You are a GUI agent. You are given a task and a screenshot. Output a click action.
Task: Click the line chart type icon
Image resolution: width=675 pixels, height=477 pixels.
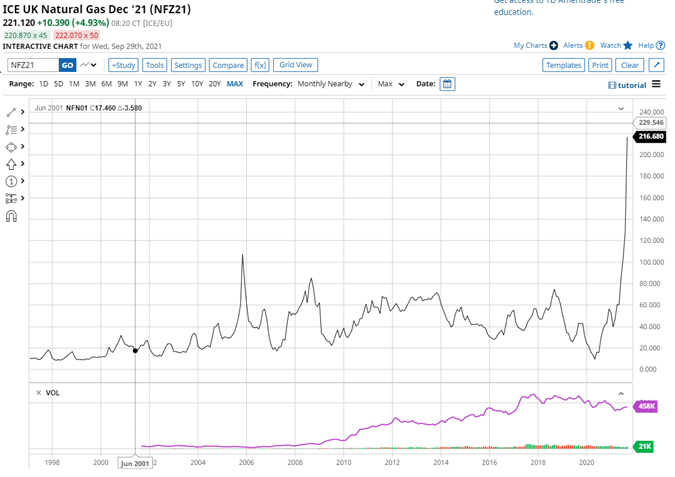click(84, 65)
